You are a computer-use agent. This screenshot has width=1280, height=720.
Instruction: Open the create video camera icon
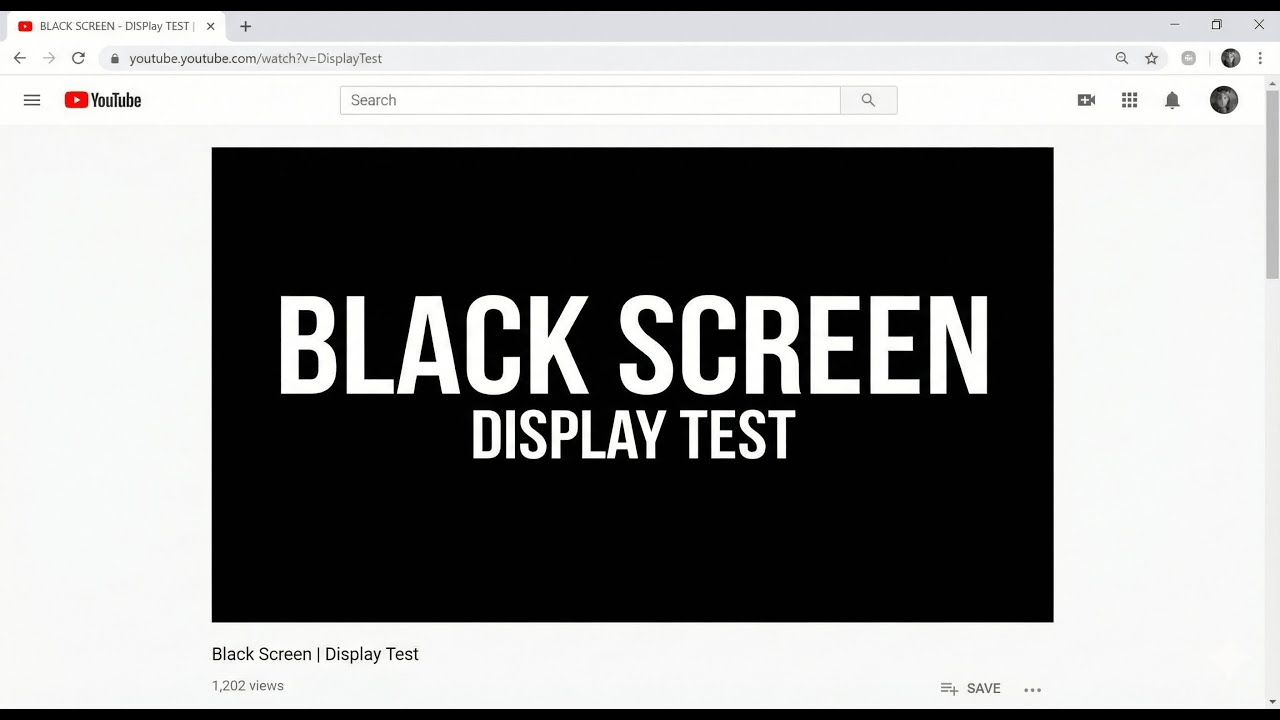point(1086,100)
